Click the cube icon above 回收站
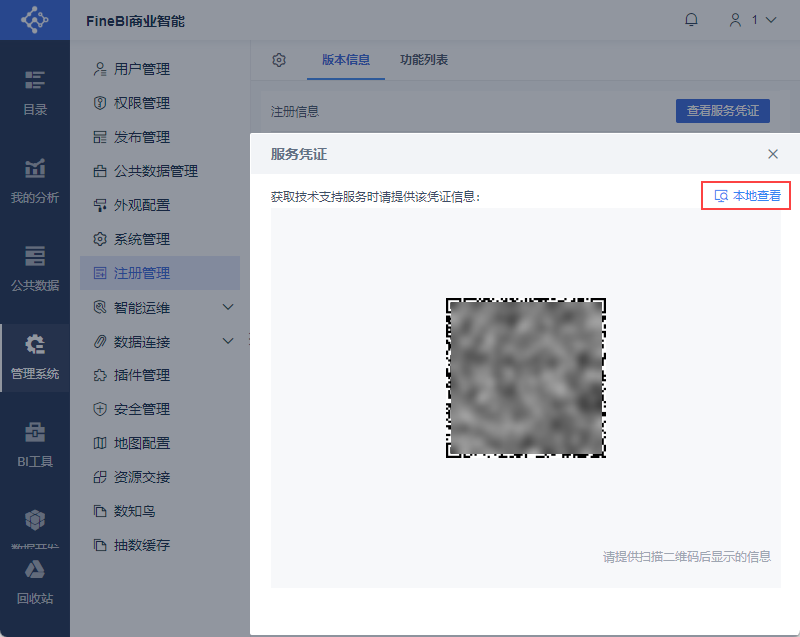Viewport: 800px width, 637px height. coord(35,520)
